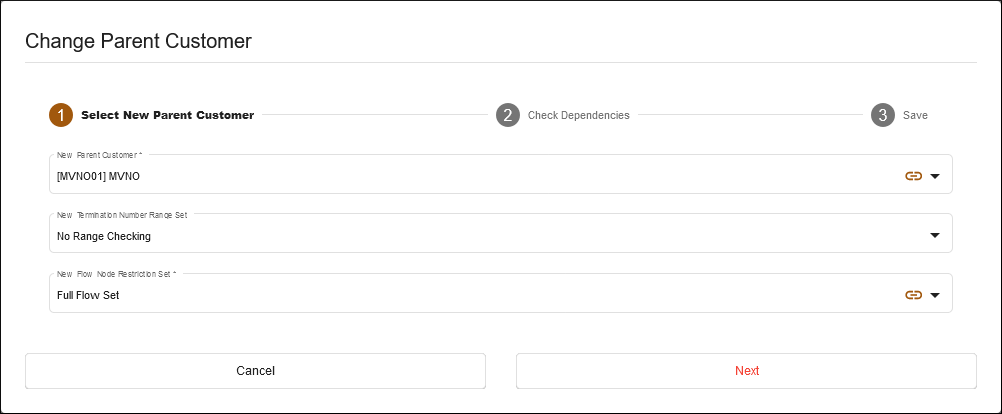Viewport: 1002px width, 414px height.
Task: Go to the Check Dependencies step label
Action: pyautogui.click(x=578, y=115)
